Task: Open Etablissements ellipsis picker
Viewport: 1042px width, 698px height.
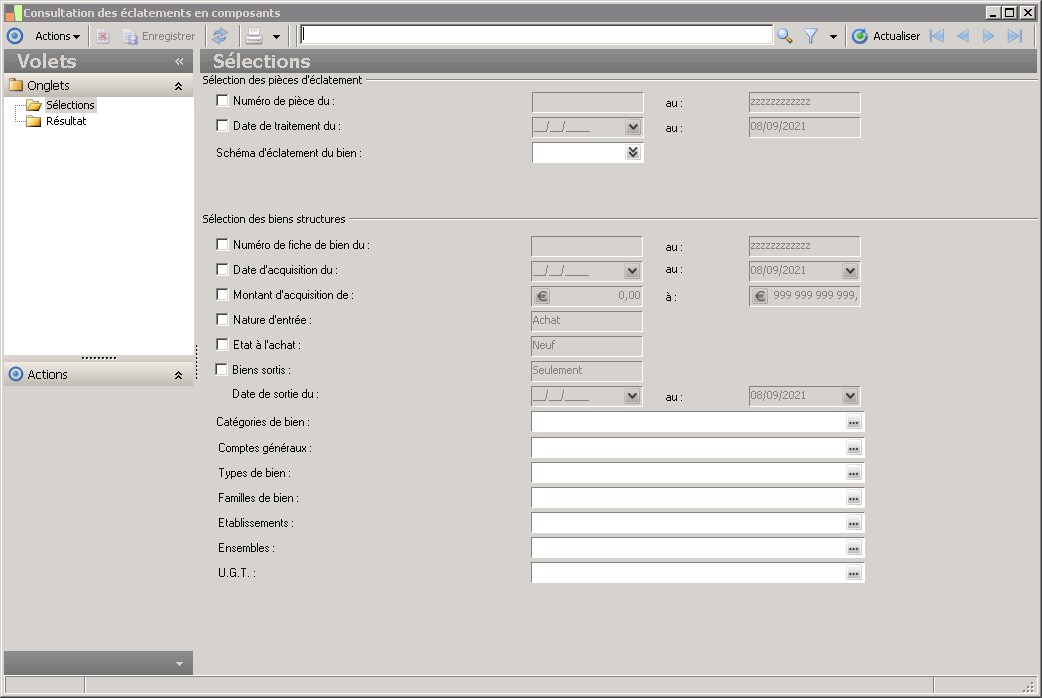Action: (x=854, y=524)
